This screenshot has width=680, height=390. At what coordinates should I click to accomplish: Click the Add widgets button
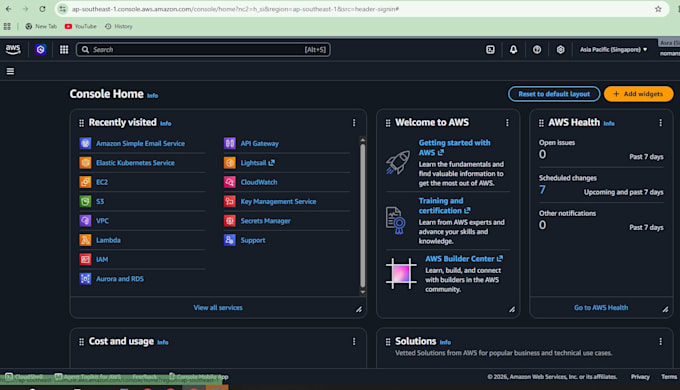click(x=638, y=94)
